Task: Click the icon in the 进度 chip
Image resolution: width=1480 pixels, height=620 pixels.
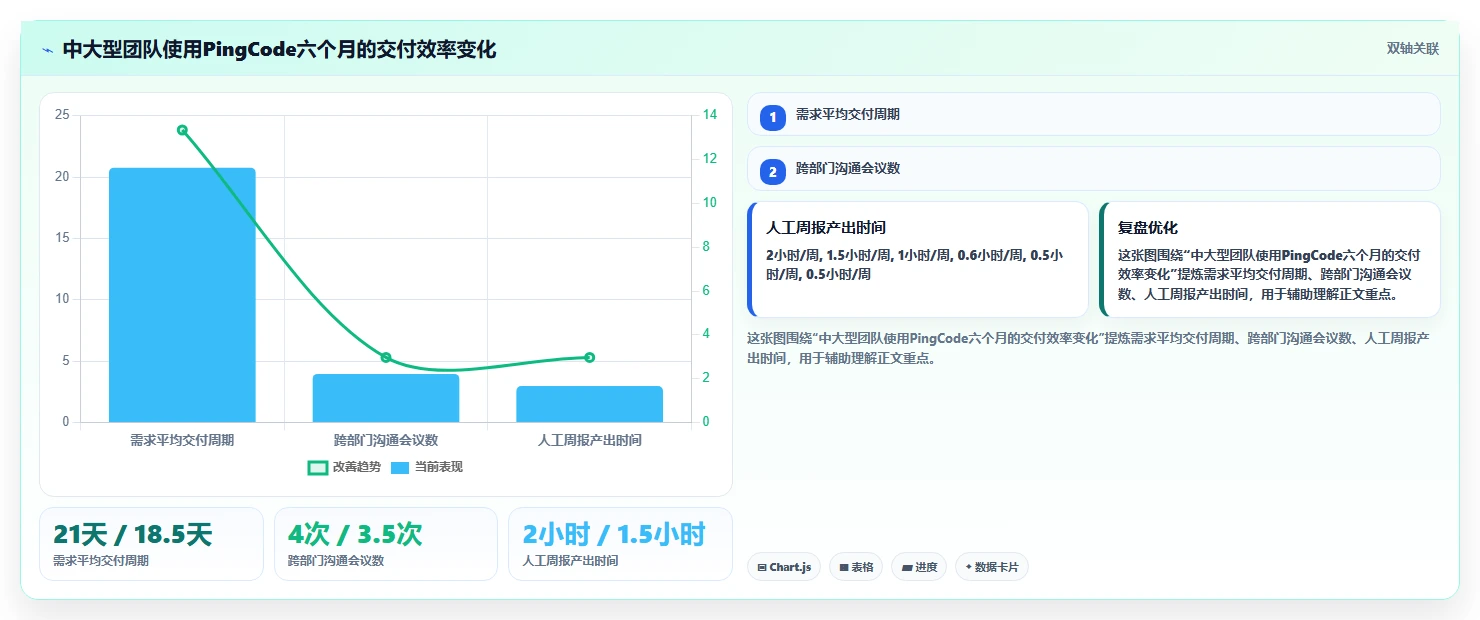Action: [x=907, y=567]
